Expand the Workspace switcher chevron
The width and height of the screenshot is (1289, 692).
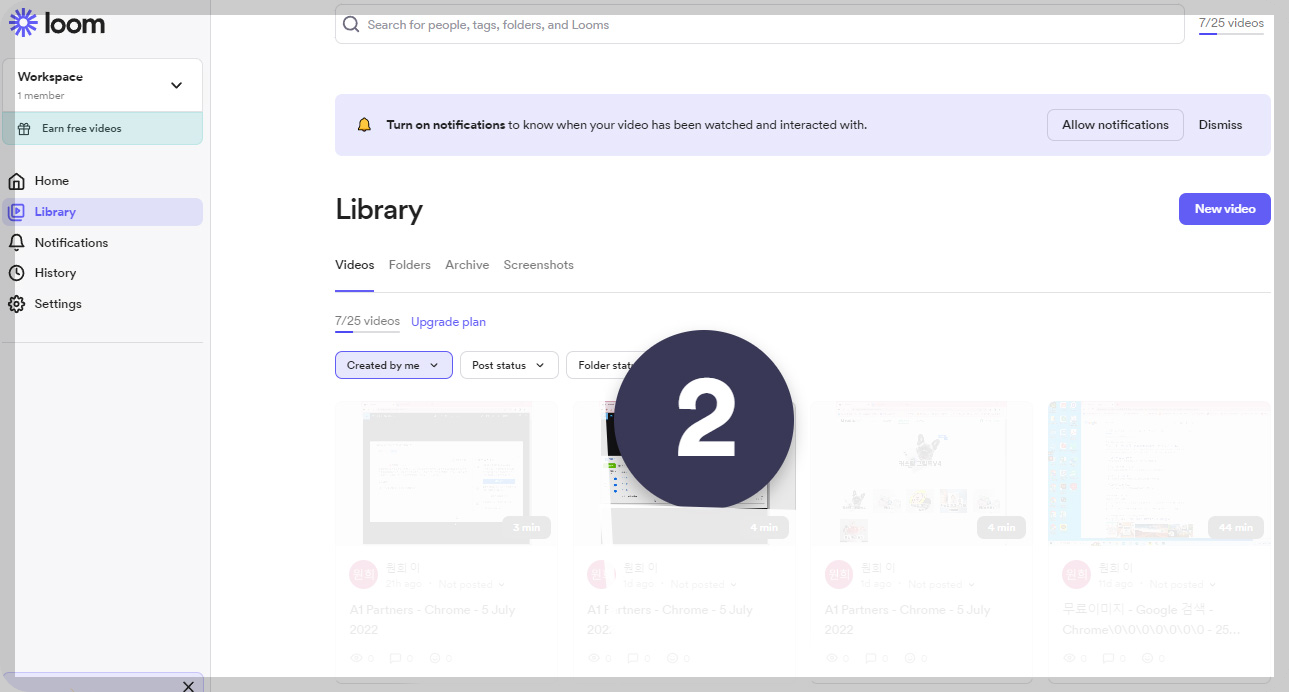177,85
